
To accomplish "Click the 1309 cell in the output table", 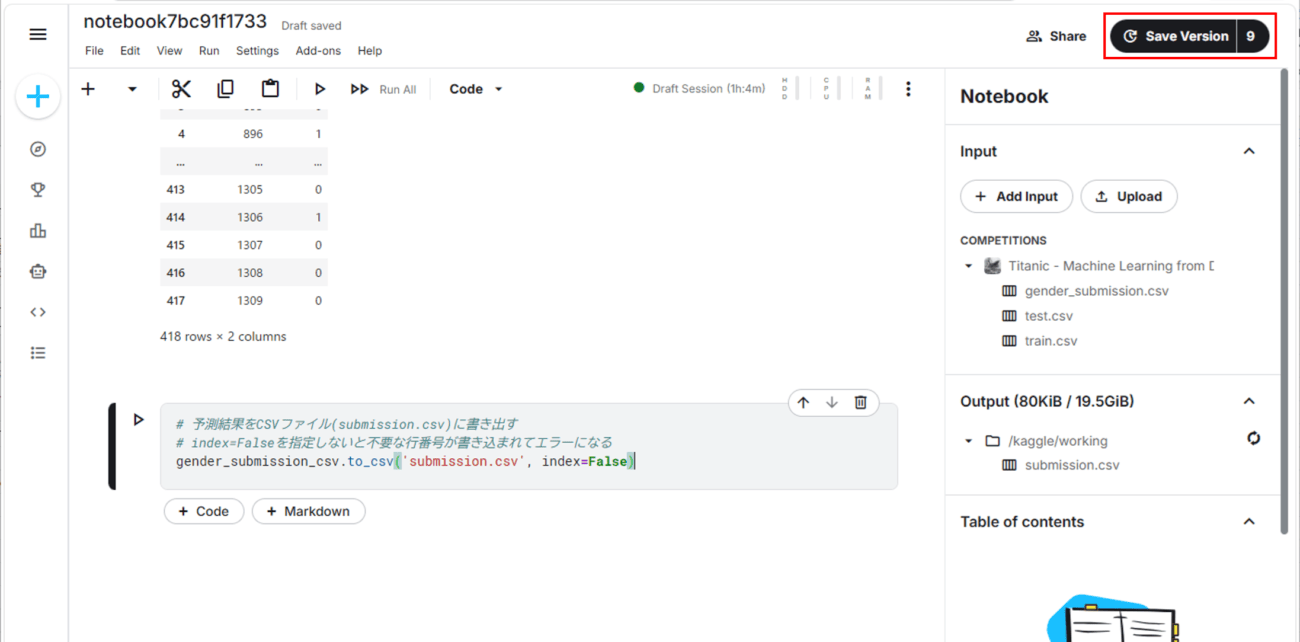I will pyautogui.click(x=250, y=300).
